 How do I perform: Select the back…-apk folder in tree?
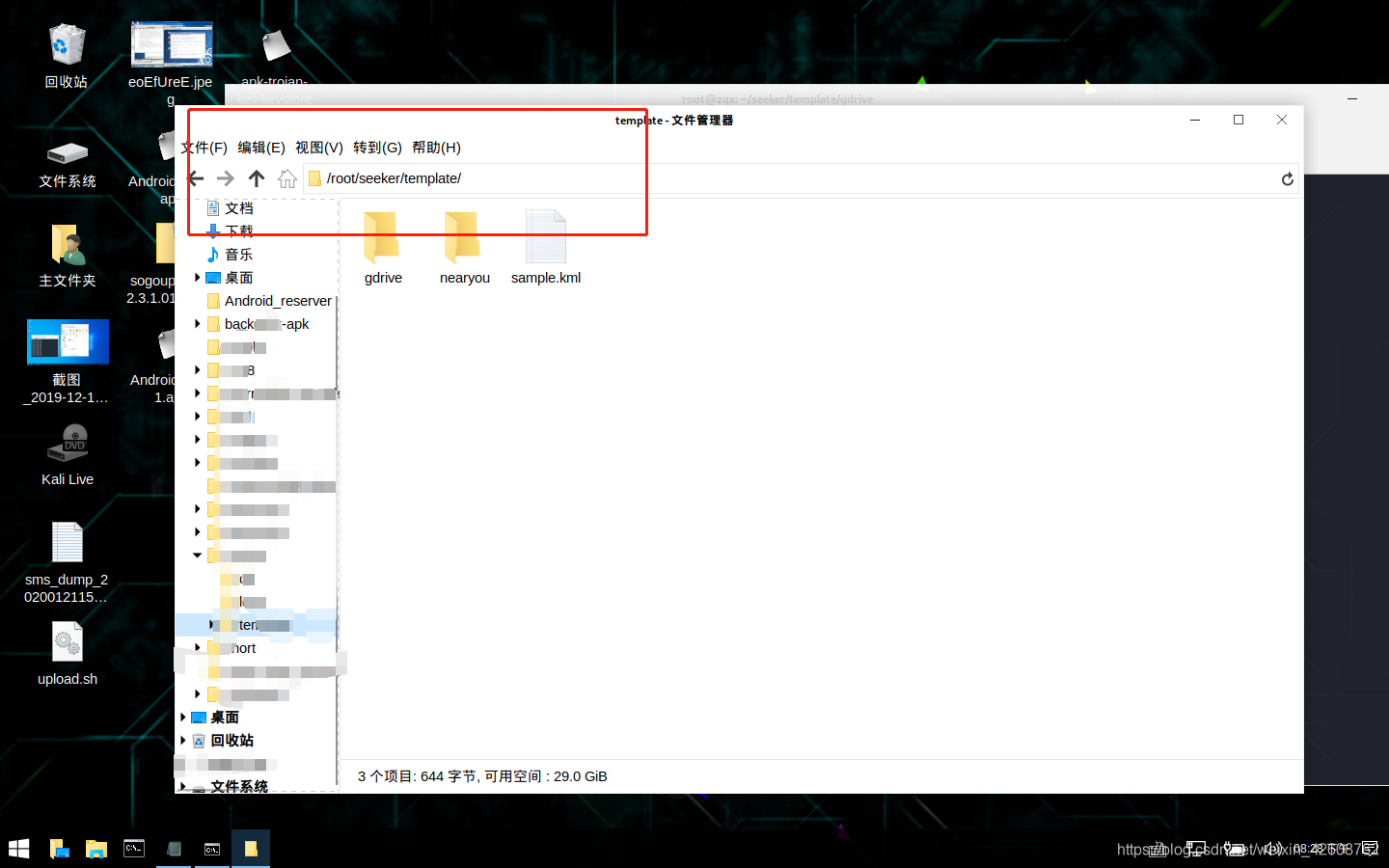click(266, 324)
